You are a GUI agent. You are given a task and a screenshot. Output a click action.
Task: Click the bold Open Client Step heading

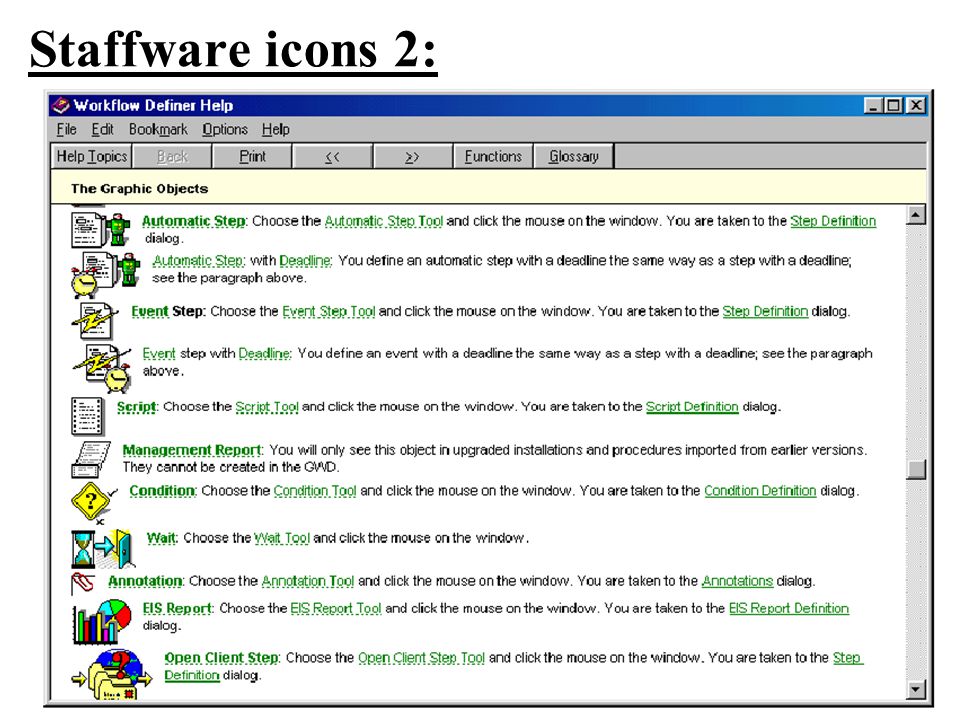pos(222,658)
